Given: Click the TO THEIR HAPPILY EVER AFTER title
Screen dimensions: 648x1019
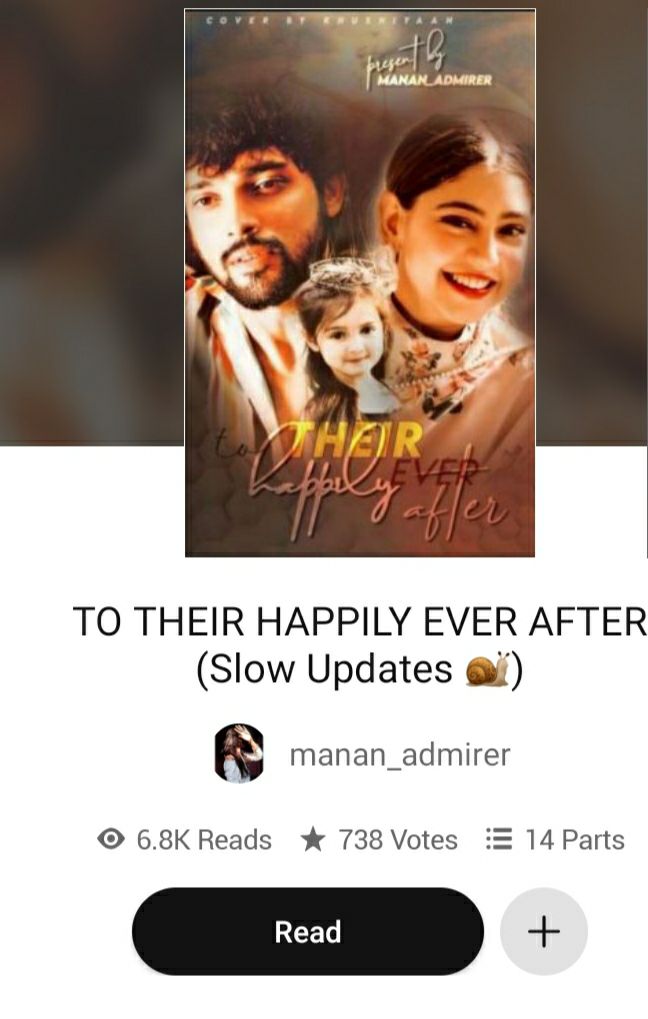Looking at the screenshot, I should 359,621.
